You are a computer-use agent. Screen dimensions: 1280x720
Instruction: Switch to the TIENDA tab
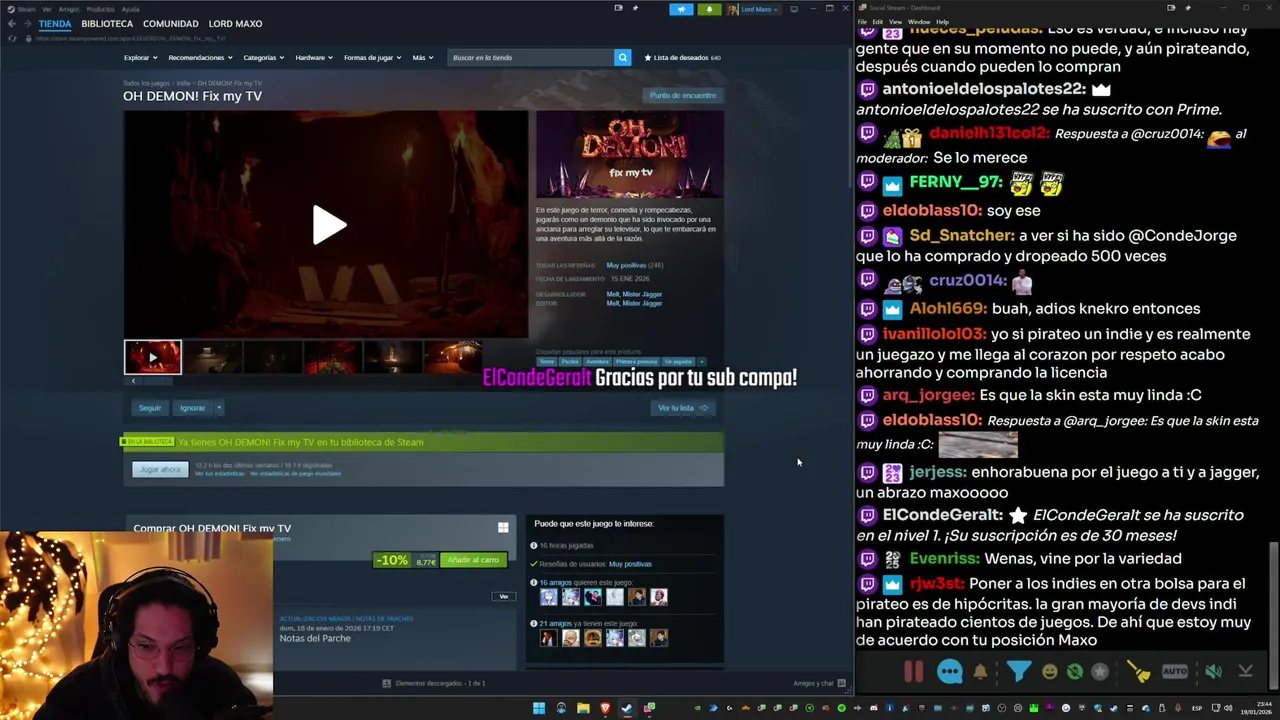coord(55,23)
